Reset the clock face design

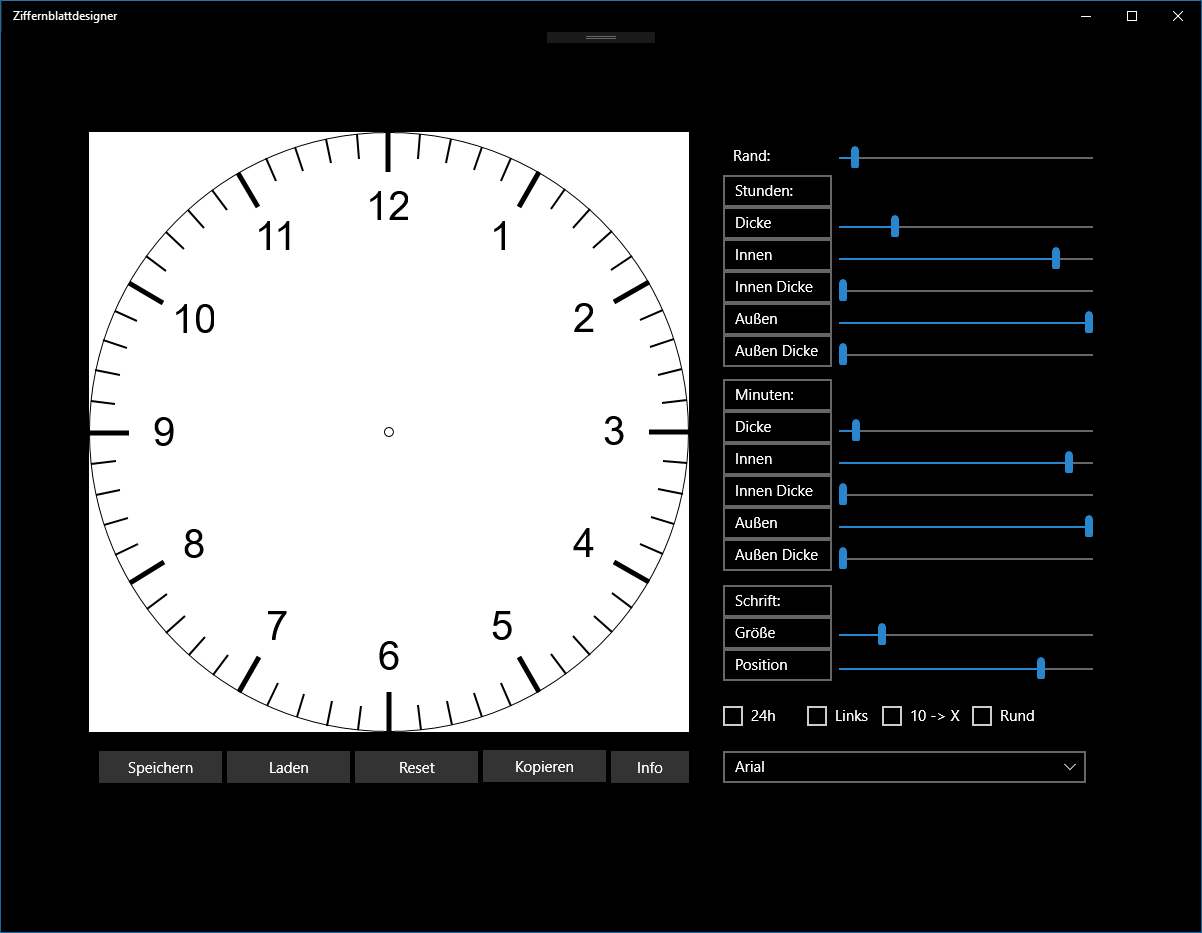[416, 767]
